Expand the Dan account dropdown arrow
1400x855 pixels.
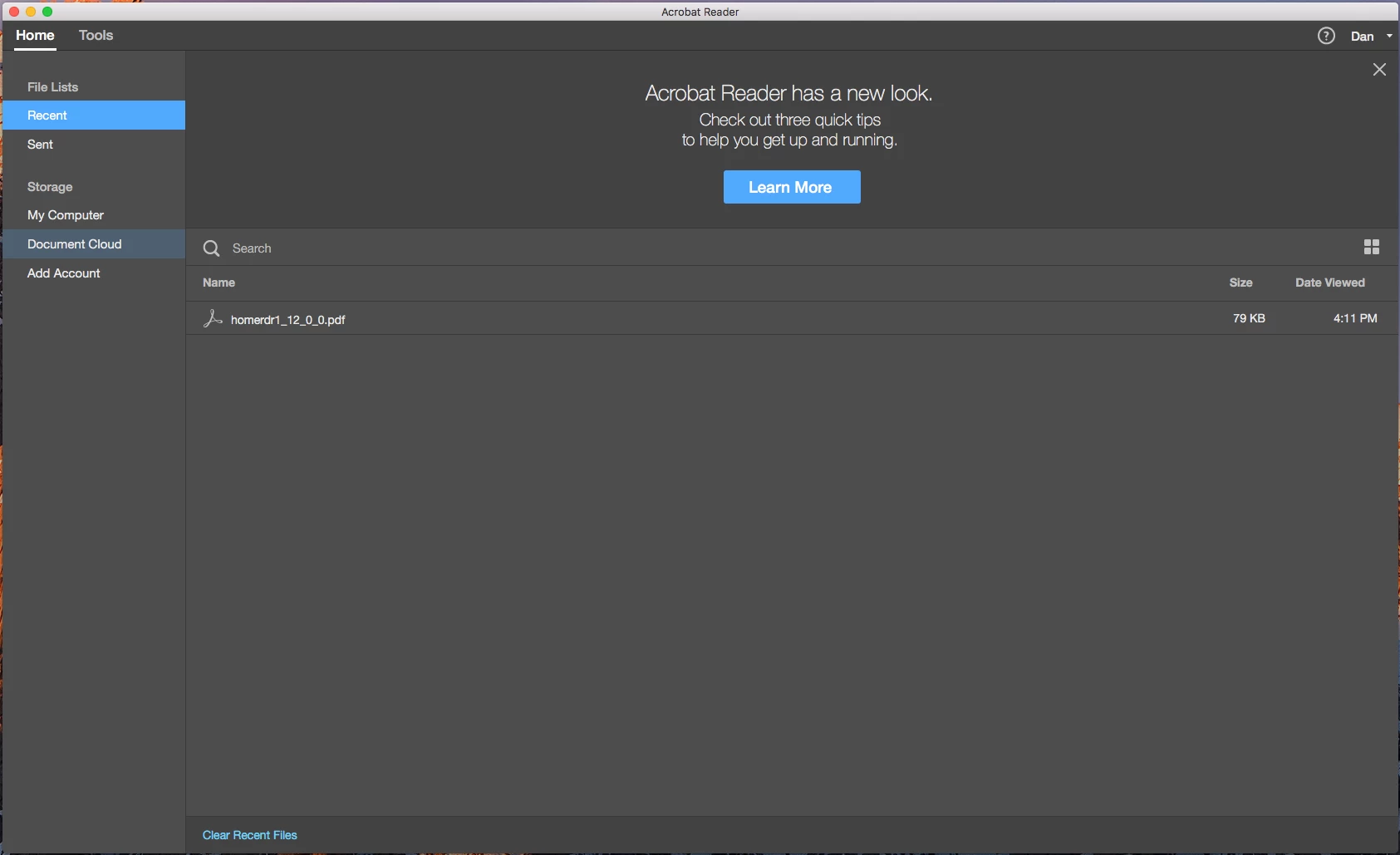click(1389, 36)
